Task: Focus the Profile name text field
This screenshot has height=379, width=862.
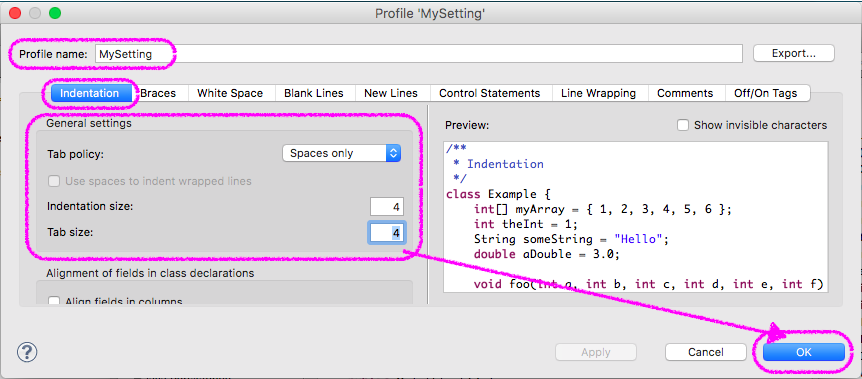Action: [x=418, y=54]
